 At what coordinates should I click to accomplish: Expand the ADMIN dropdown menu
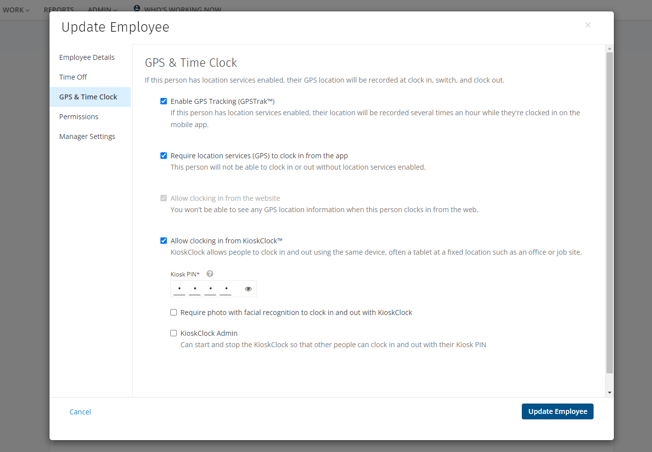(x=102, y=10)
